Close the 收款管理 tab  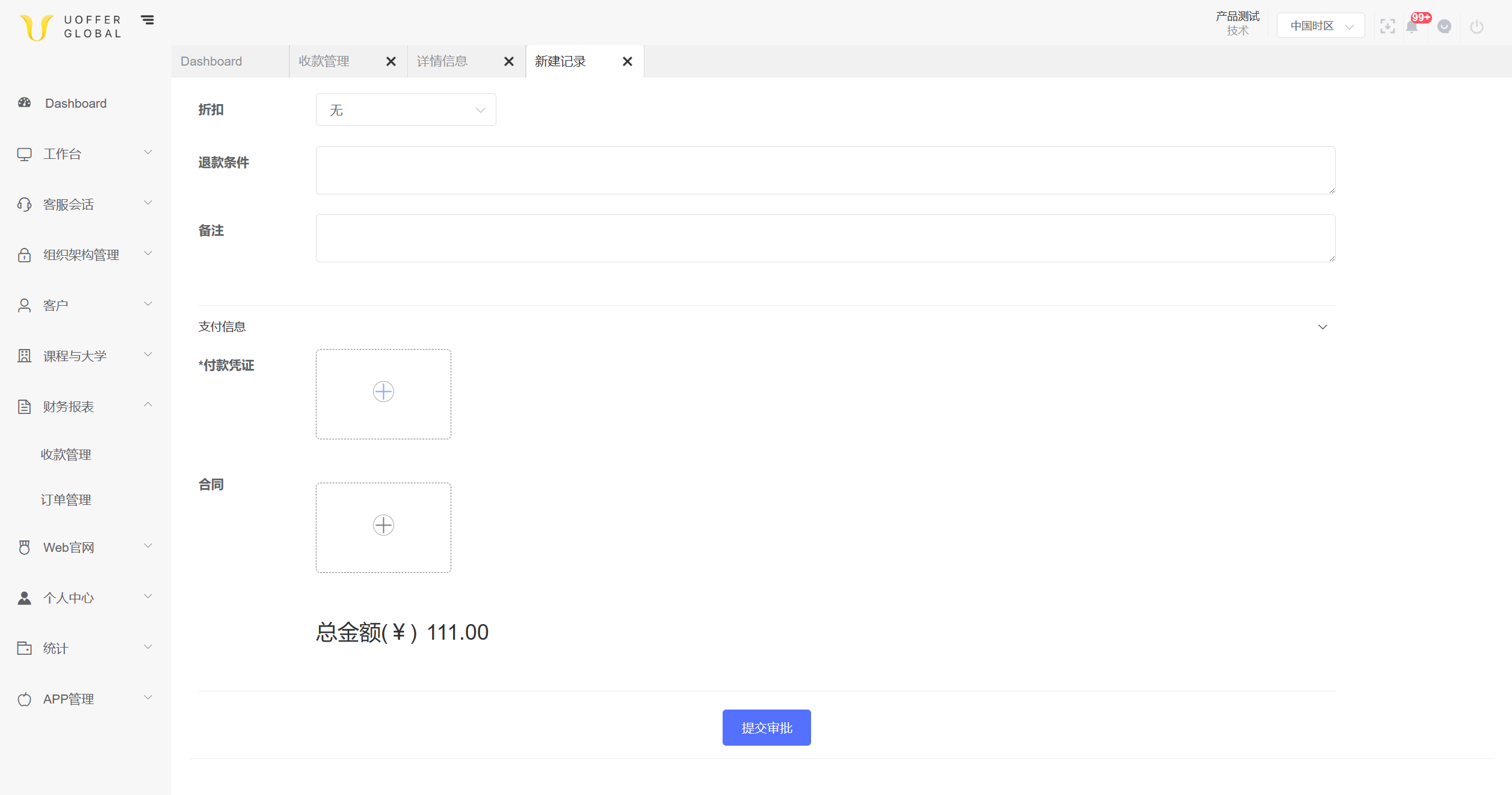(x=391, y=61)
